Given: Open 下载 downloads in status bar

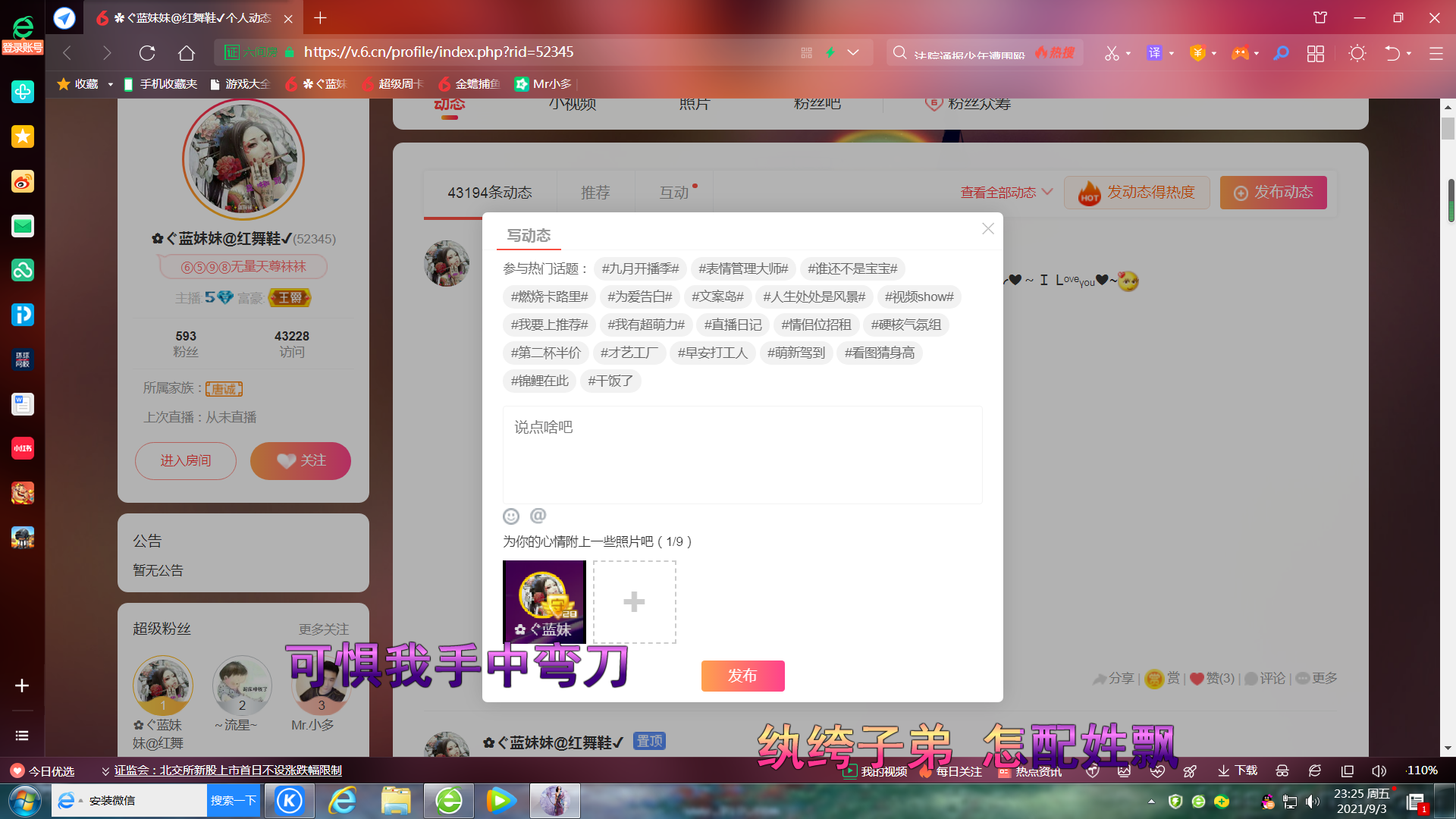Looking at the screenshot, I should coord(1238,770).
